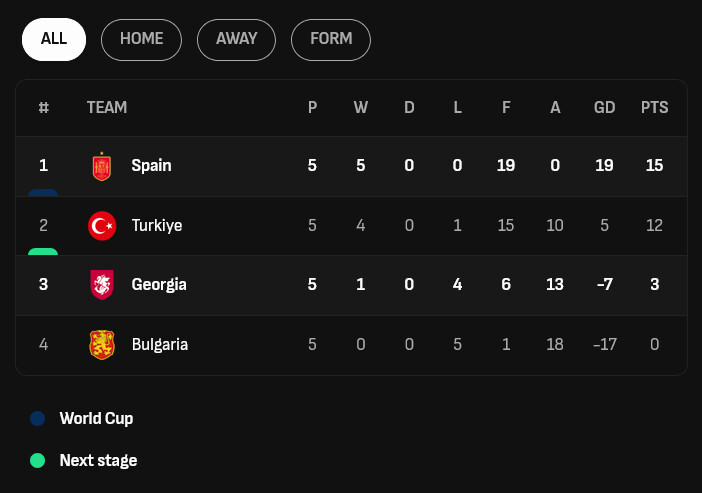Click Spain's 15 points value
This screenshot has height=493, width=702.
[x=654, y=166]
